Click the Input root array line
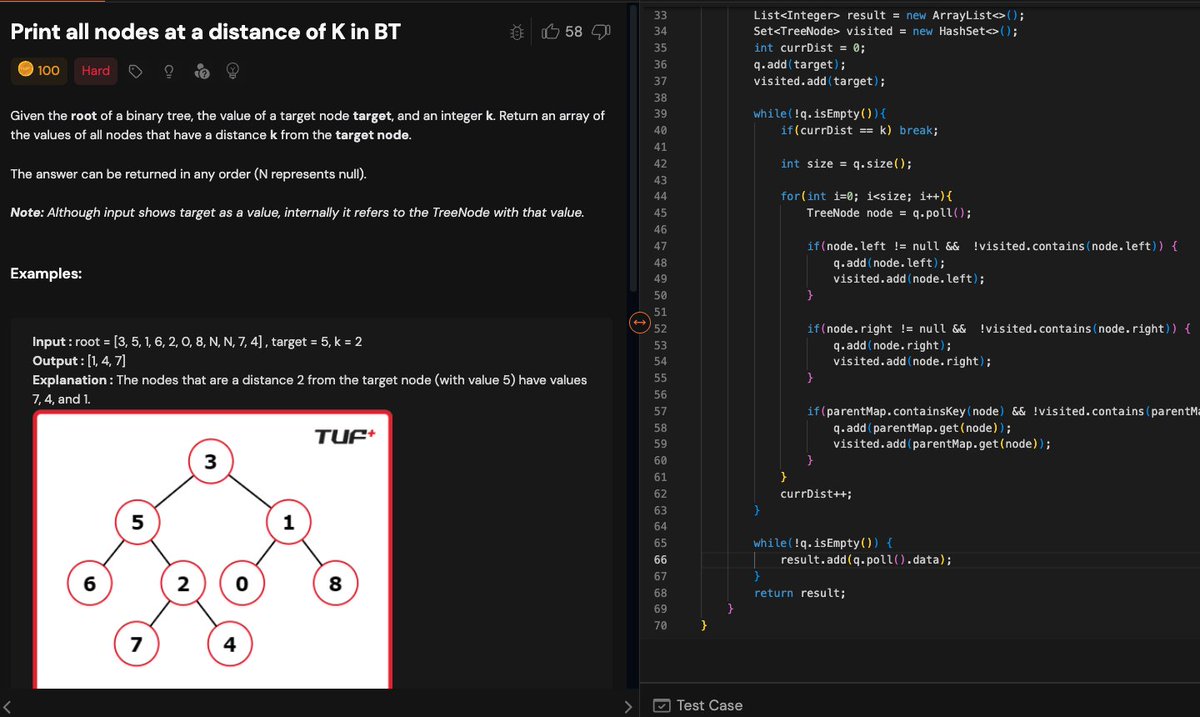 [x=197, y=342]
